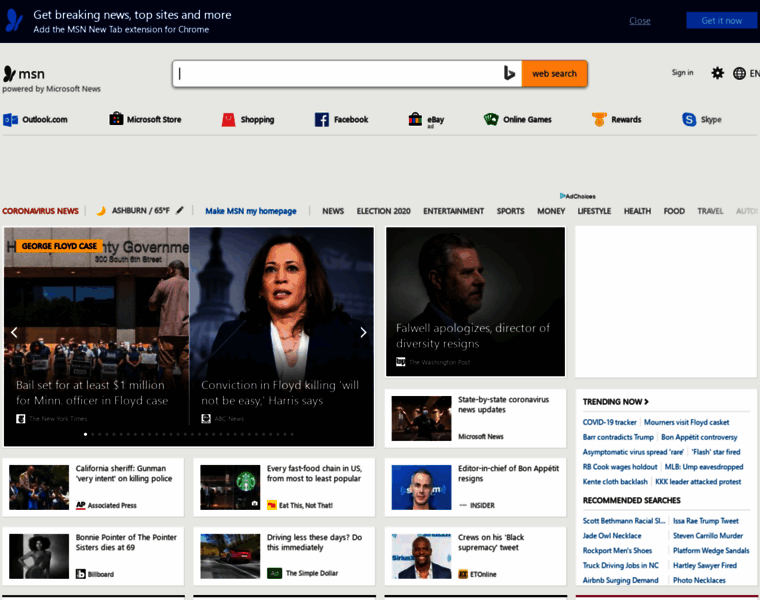This screenshot has width=760, height=600.
Task: Show previous carousel slide arrow
Action: click(14, 332)
